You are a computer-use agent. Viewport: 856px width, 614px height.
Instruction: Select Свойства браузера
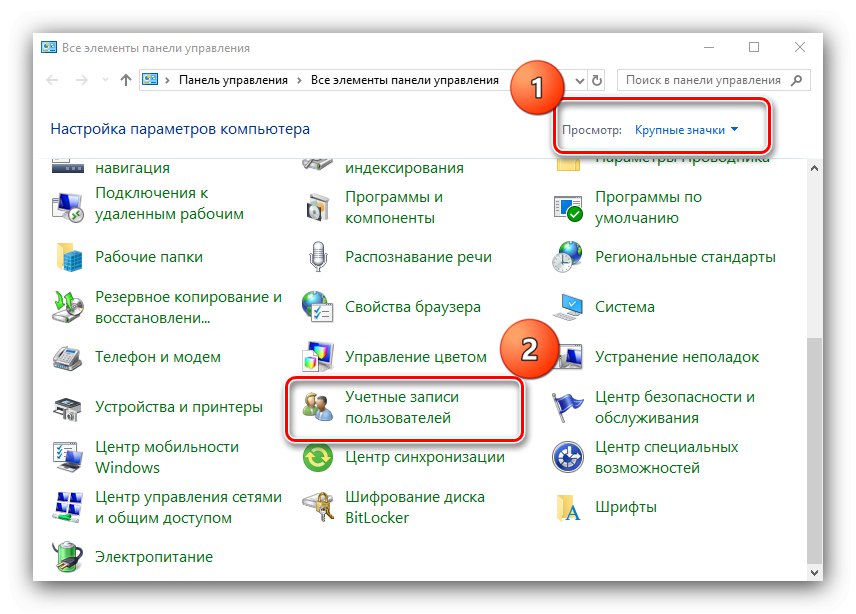coord(414,307)
